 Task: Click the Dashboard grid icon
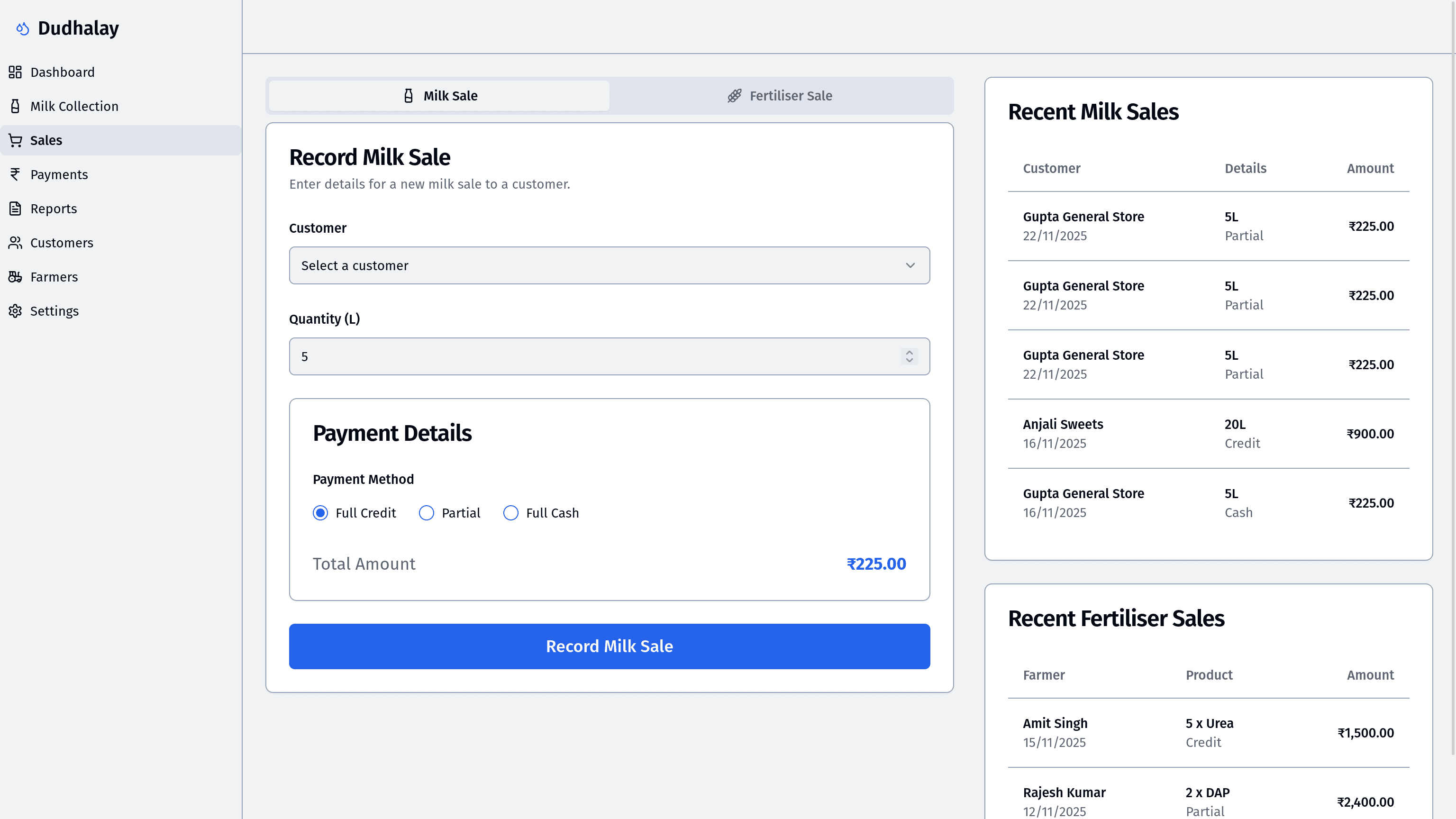(x=15, y=73)
